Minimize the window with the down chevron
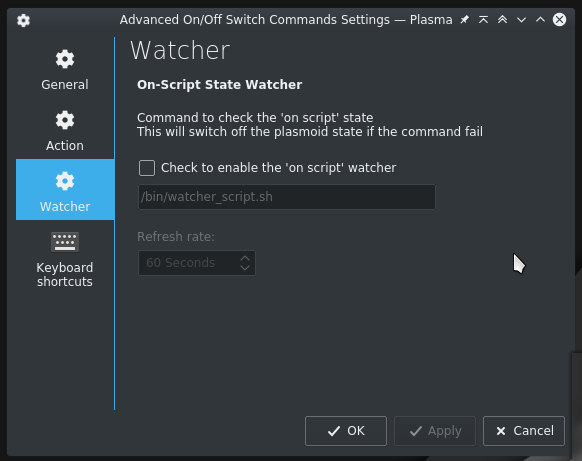The image size is (582, 461). point(521,20)
